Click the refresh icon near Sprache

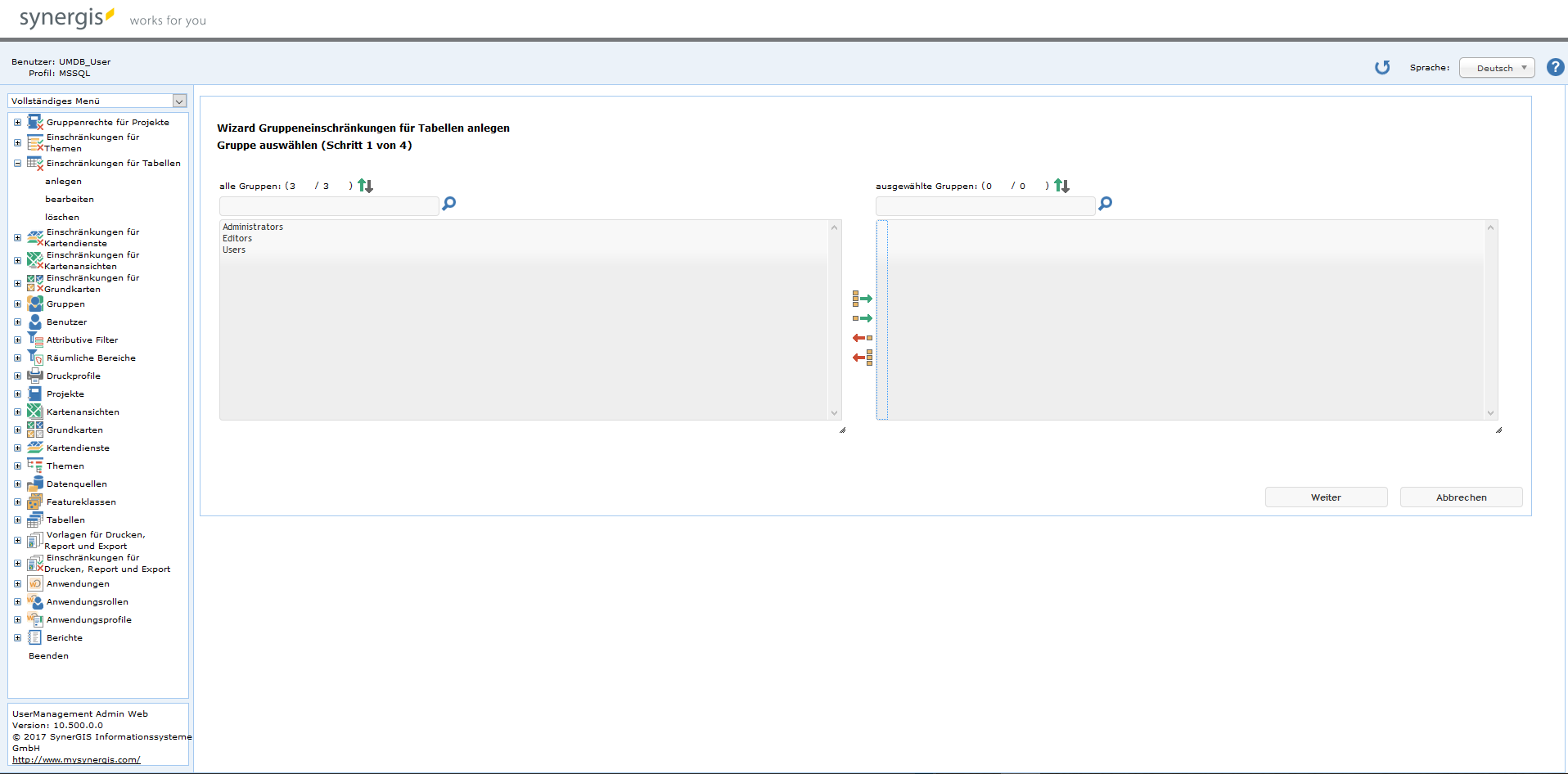(1383, 68)
